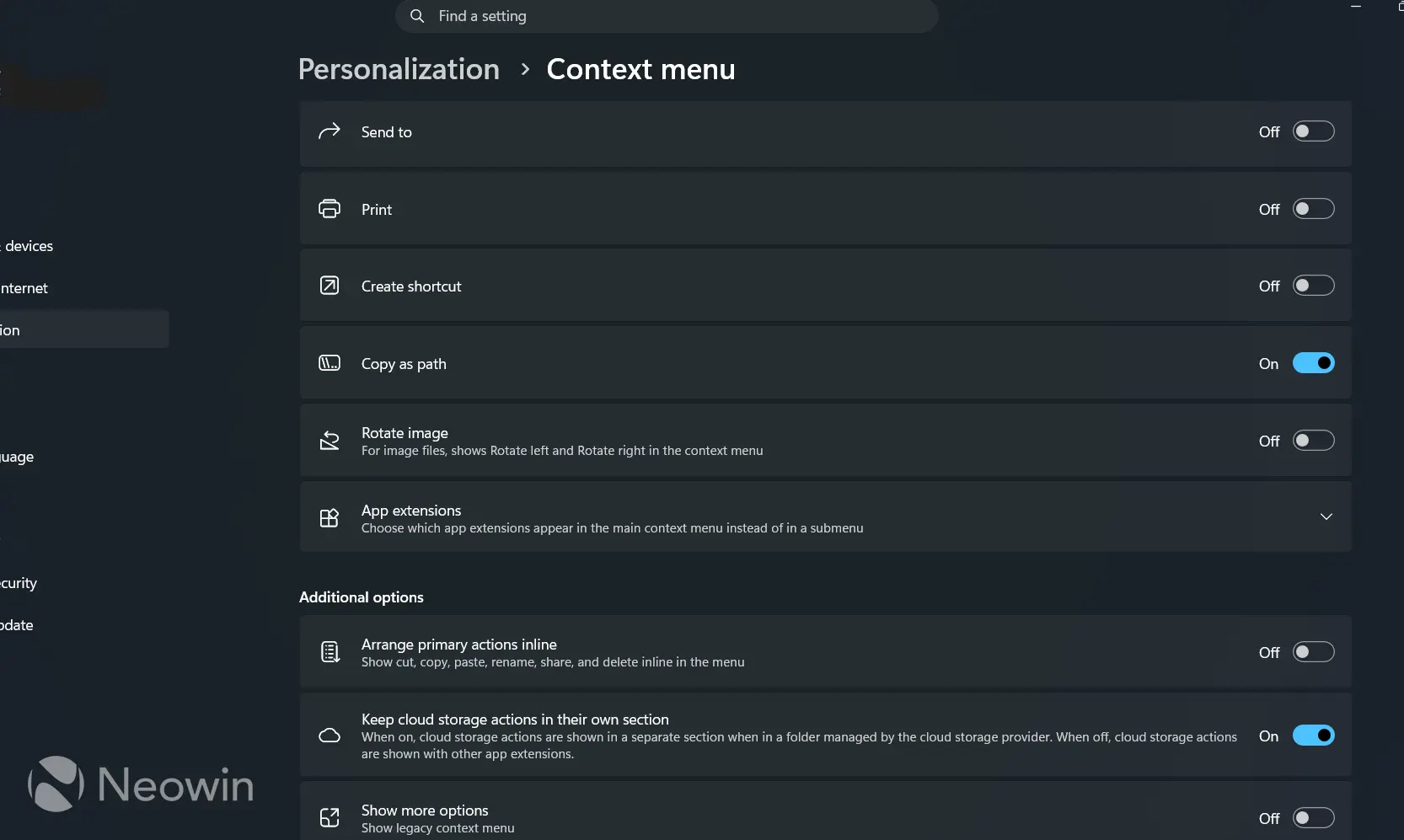Viewport: 1404px width, 840px height.
Task: Click the Show more options icon
Action: (330, 817)
